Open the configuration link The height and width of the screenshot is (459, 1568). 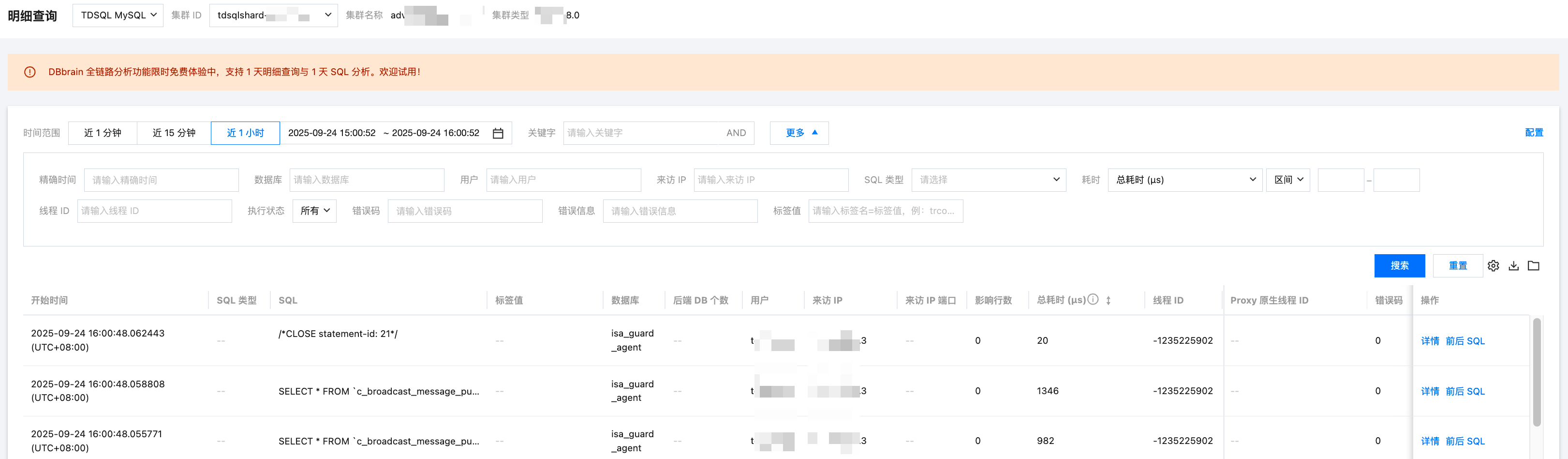pyautogui.click(x=1533, y=133)
